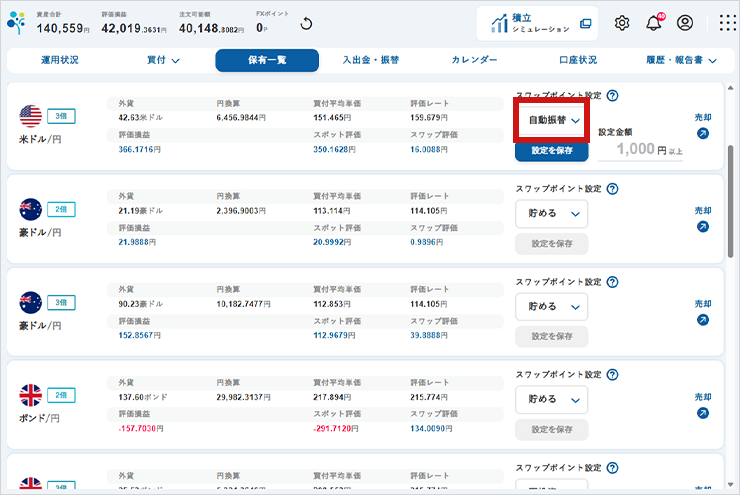Screen dimensions: 740x495
Task: Click UK flag in ポンド/円 2倍 row
Action: coord(31,395)
